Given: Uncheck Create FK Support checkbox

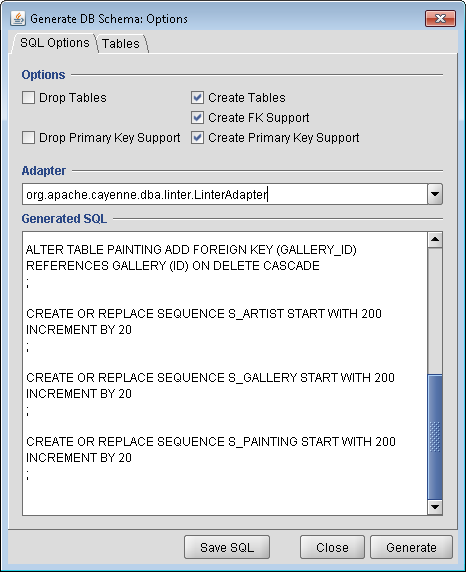Looking at the screenshot, I should pyautogui.click(x=197, y=118).
